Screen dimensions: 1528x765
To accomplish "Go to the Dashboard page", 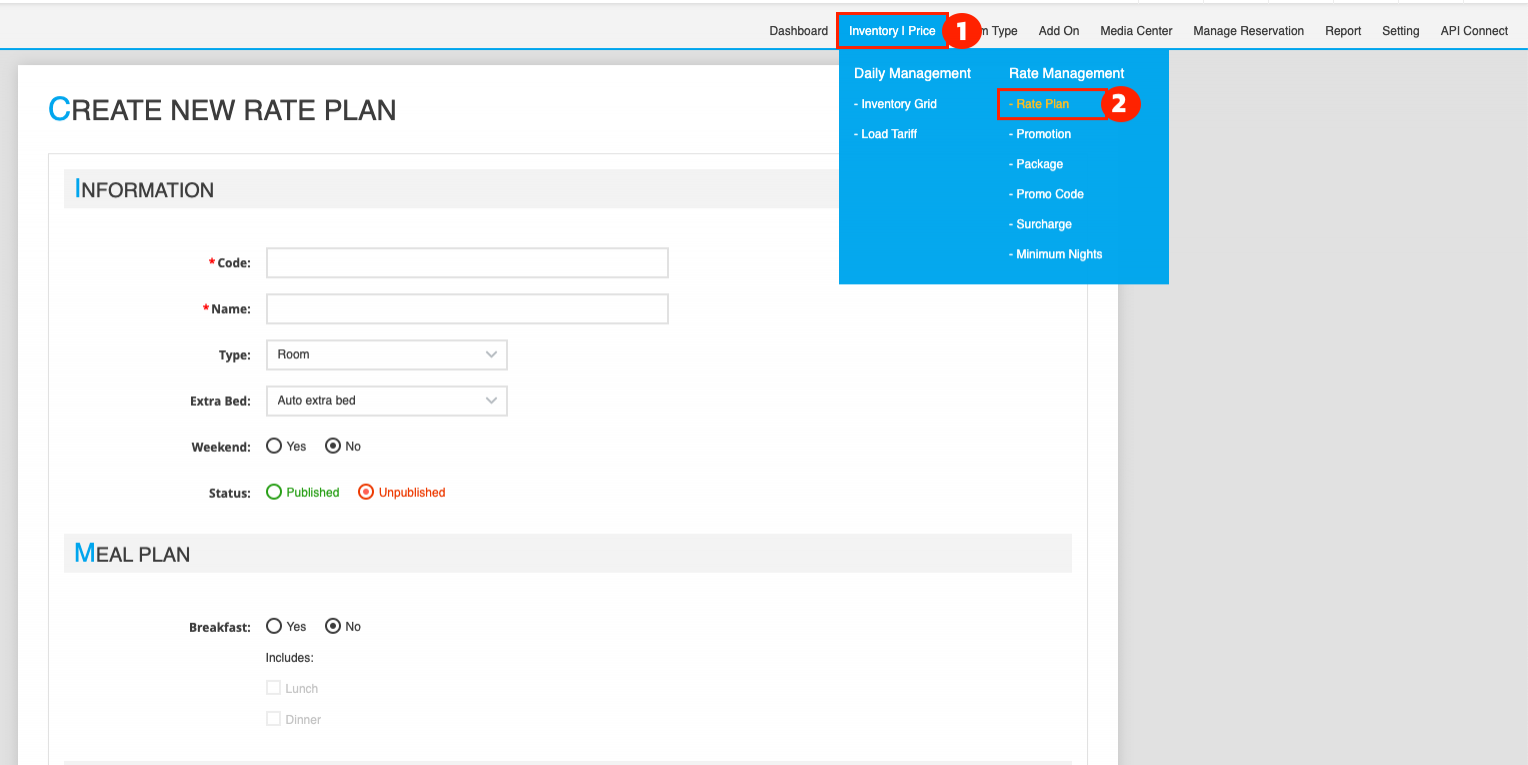I will tap(798, 31).
